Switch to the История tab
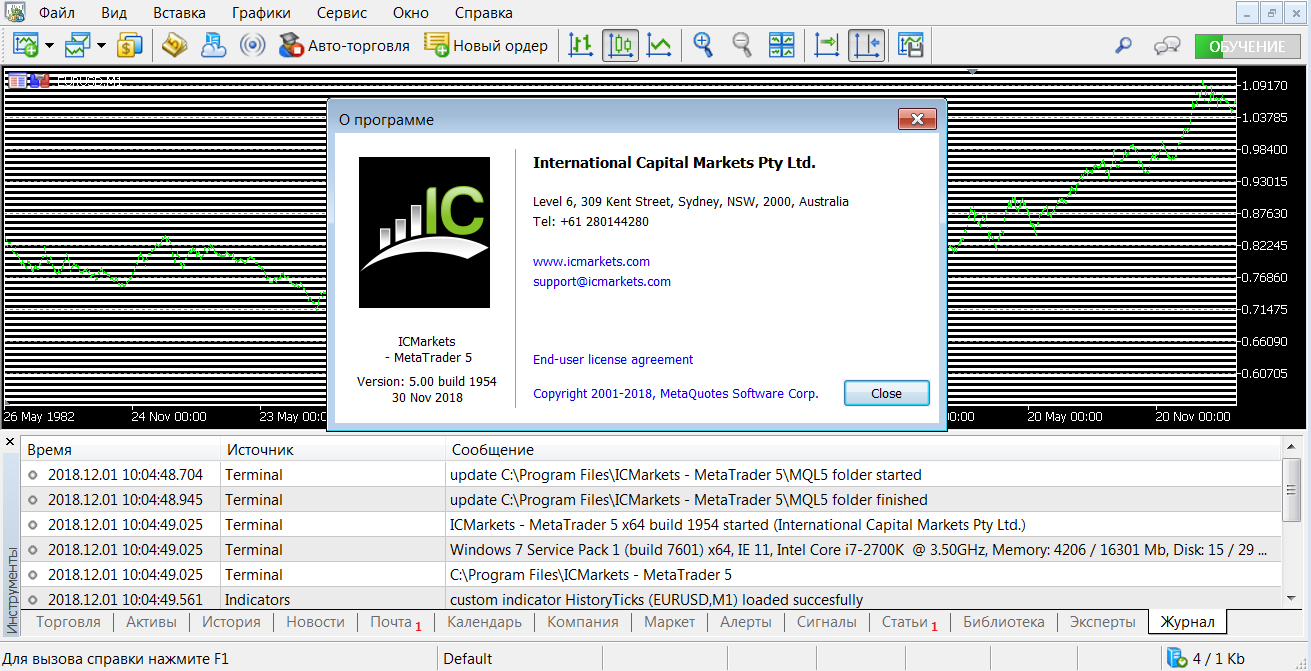The width and height of the screenshot is (1311, 671). point(231,622)
